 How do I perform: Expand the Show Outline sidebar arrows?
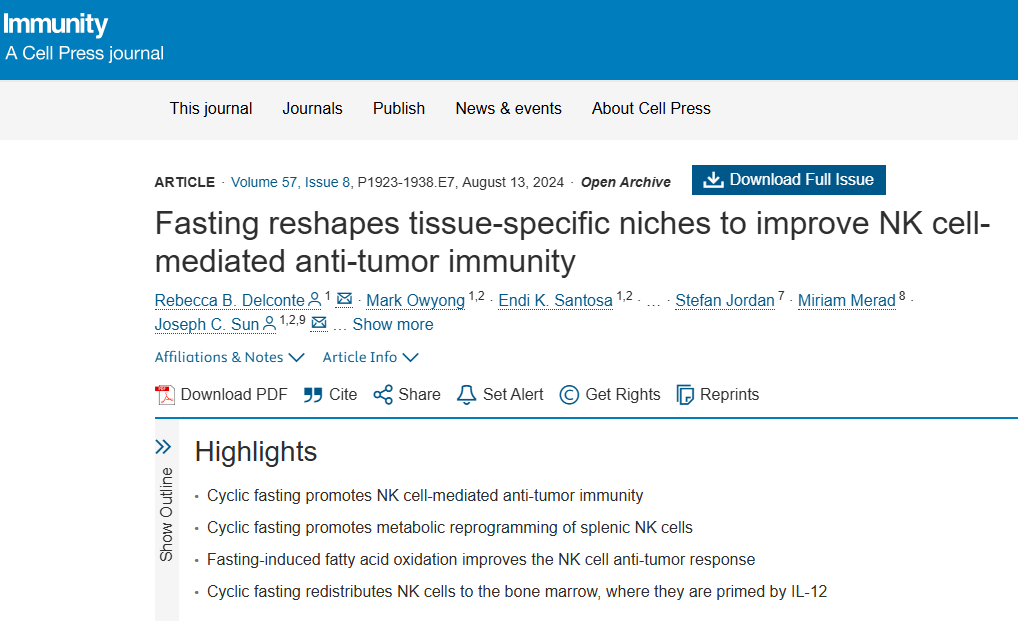point(164,447)
